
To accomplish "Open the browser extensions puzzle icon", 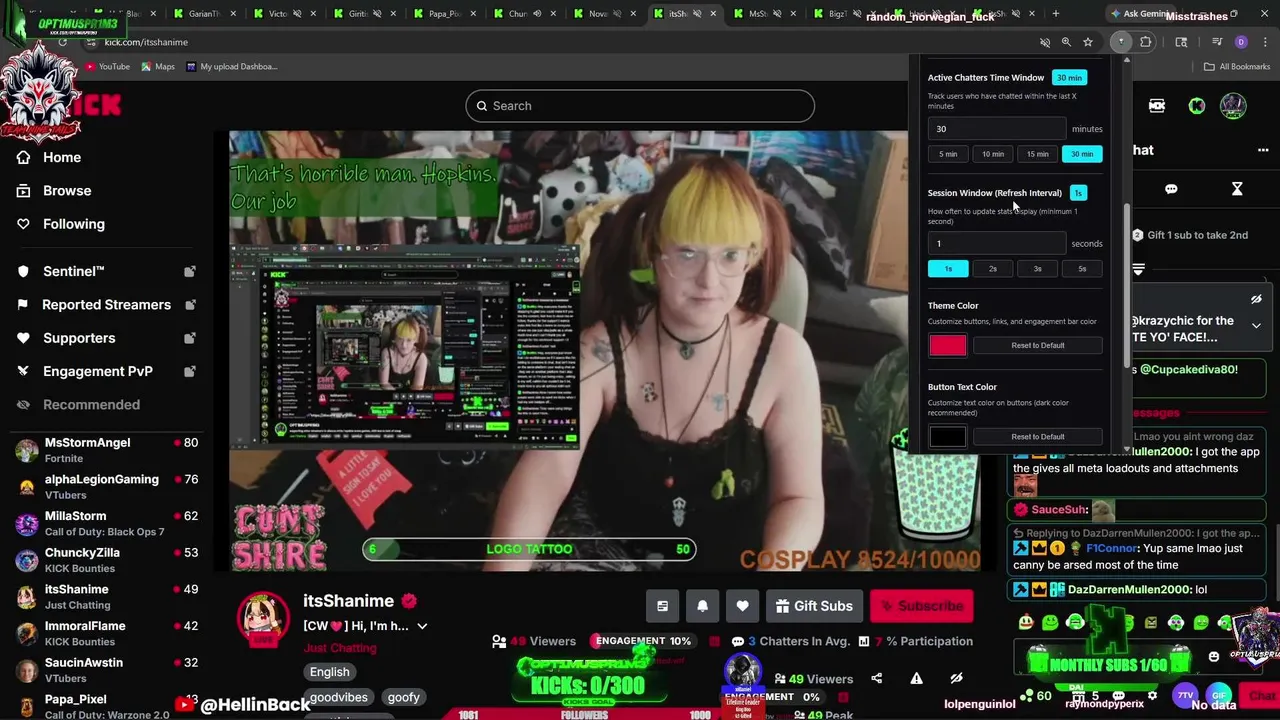I will 1146,42.
